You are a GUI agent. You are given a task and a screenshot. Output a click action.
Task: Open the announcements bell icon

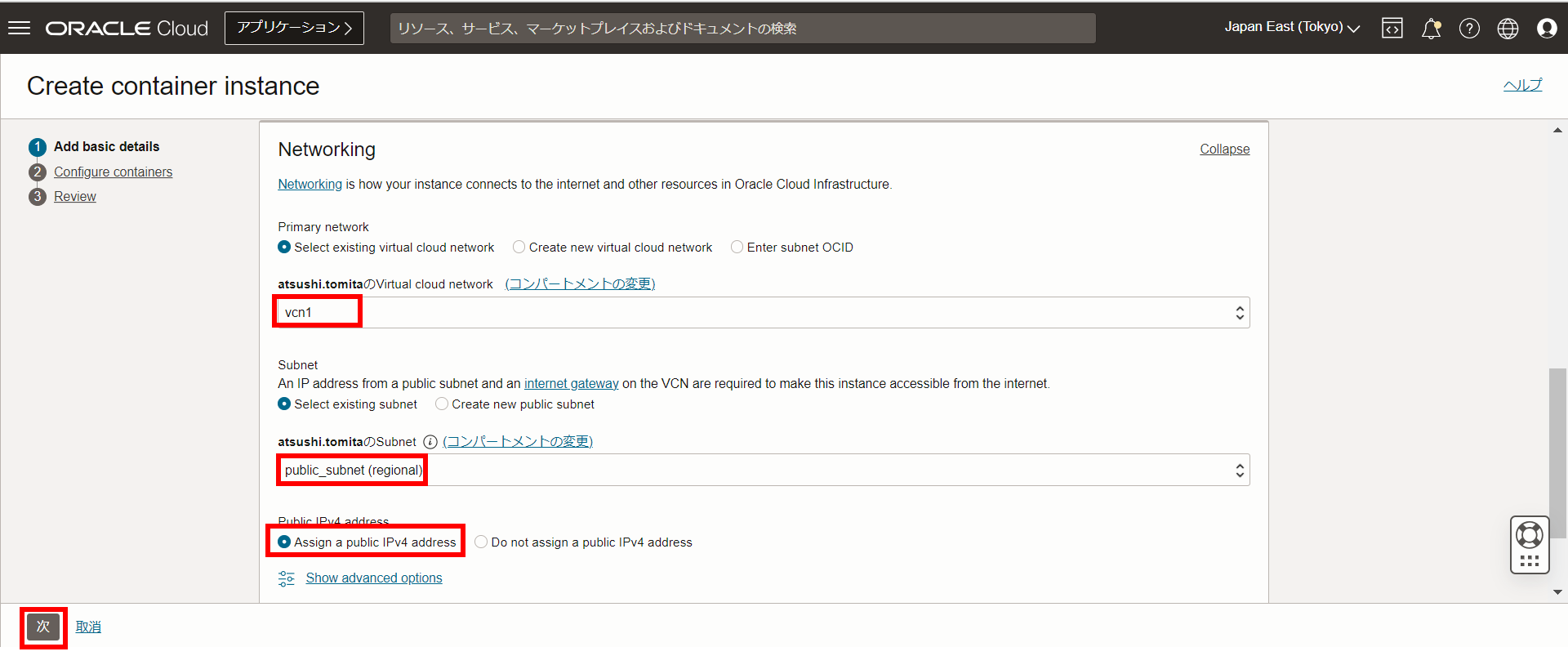[1431, 29]
